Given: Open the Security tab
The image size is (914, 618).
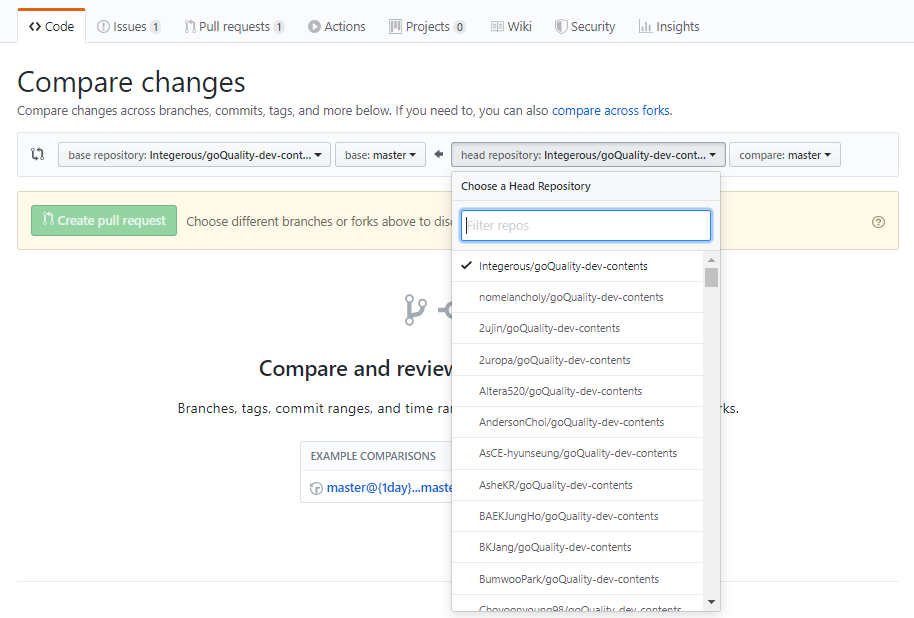Looking at the screenshot, I should point(585,26).
